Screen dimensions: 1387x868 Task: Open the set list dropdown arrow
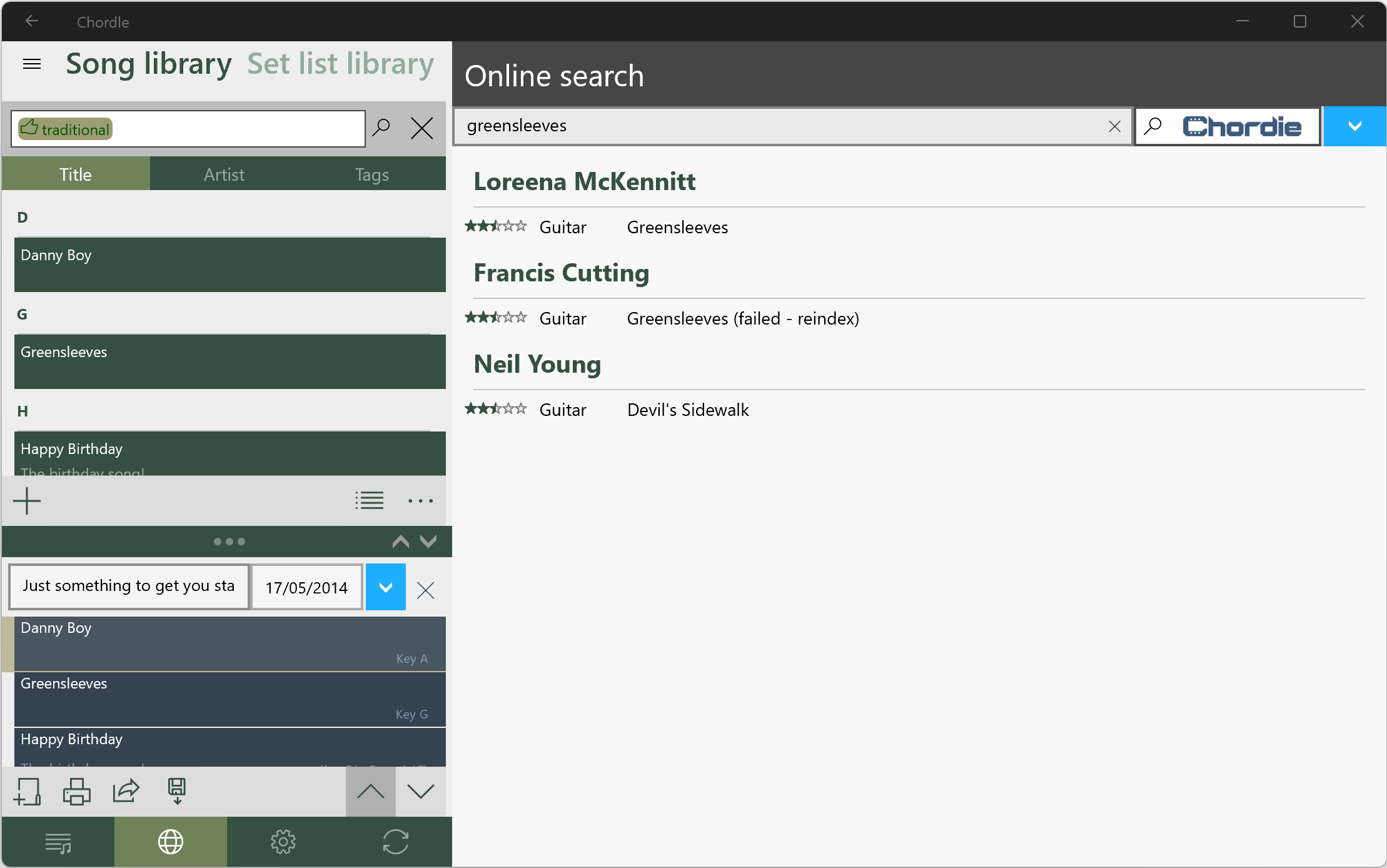tap(386, 587)
